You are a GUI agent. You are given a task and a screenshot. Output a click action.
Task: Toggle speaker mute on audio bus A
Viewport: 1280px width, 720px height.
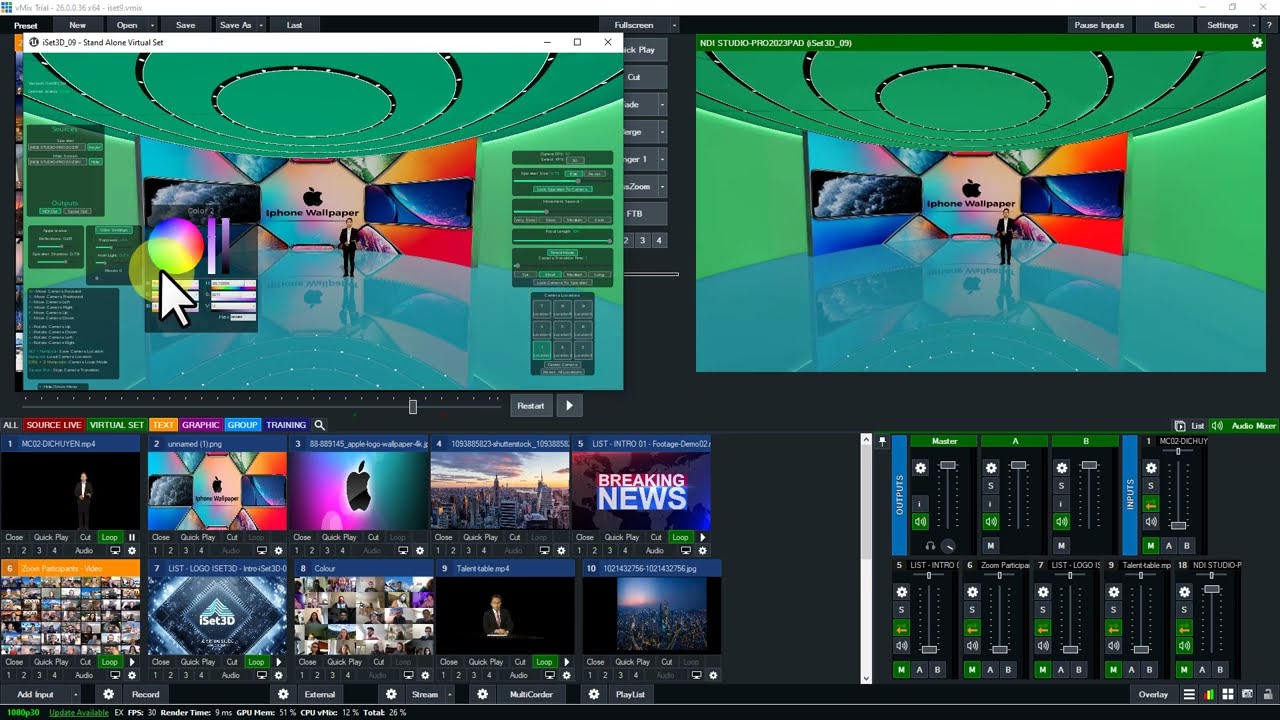click(991, 522)
